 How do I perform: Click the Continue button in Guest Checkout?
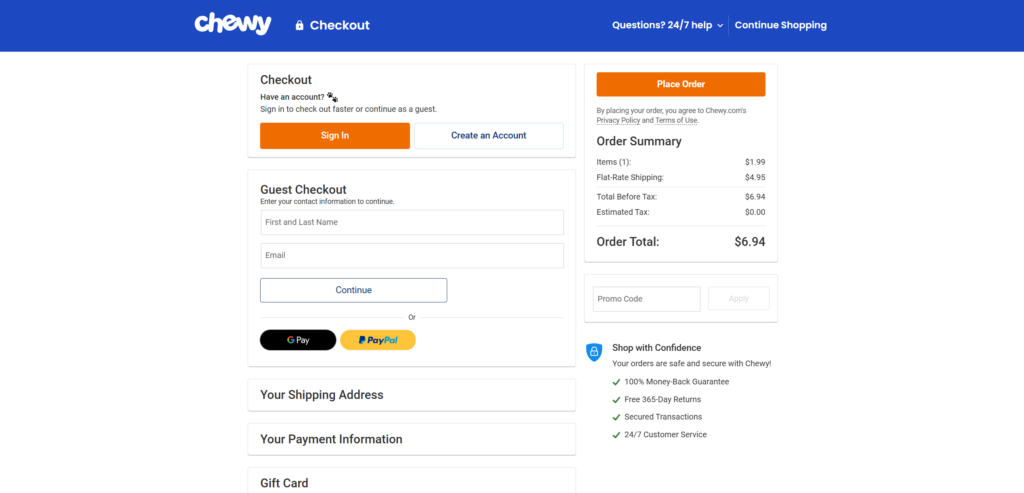353,290
